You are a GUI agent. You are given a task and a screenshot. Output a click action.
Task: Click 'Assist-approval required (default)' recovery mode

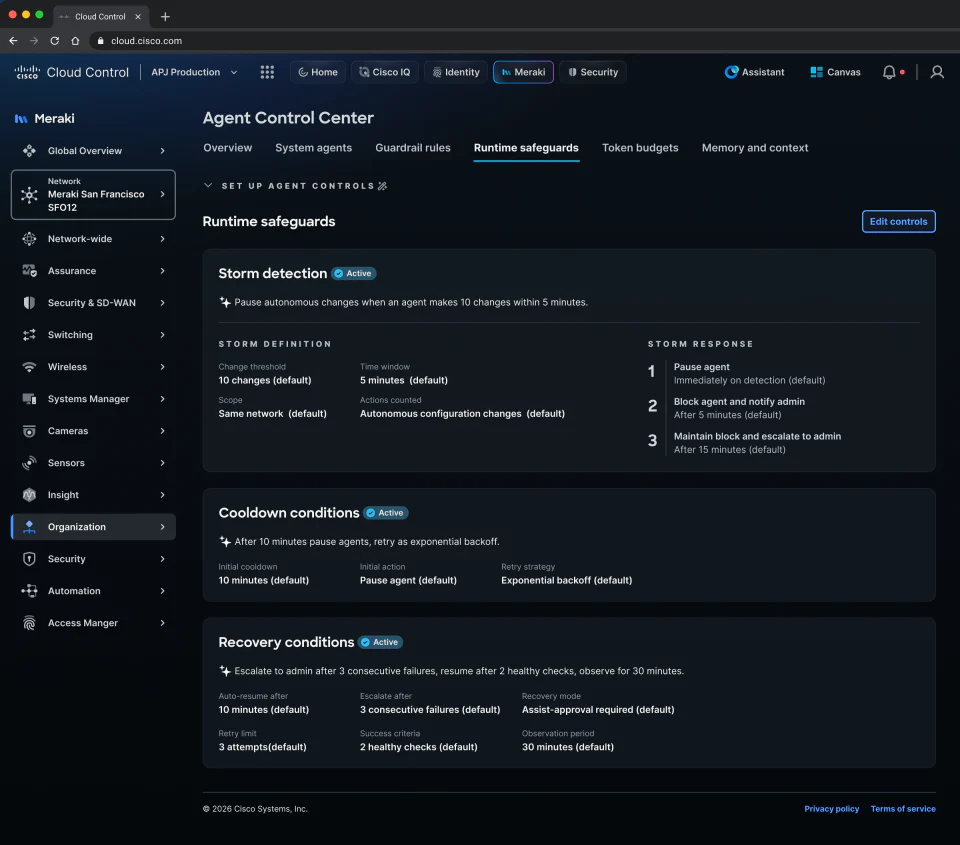coord(598,710)
